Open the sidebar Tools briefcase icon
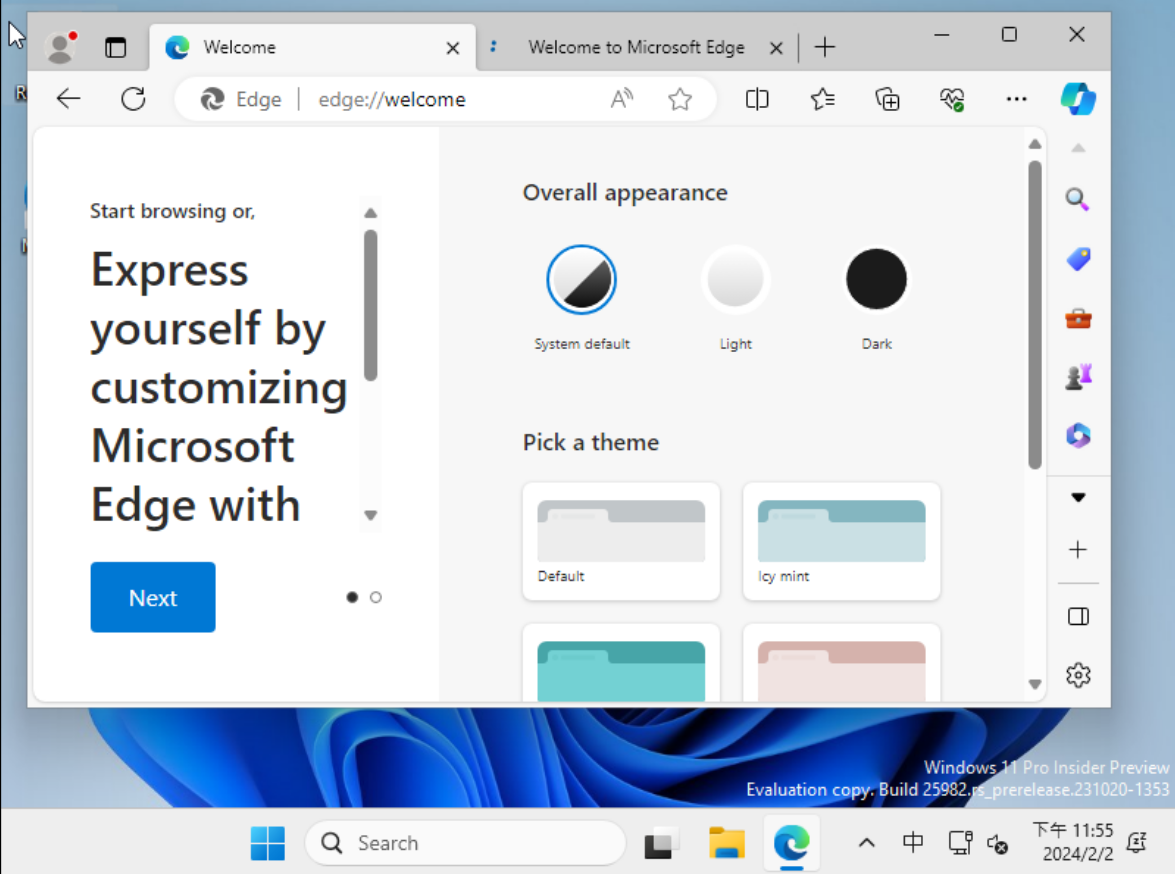This screenshot has height=874, width=1175. pos(1078,319)
